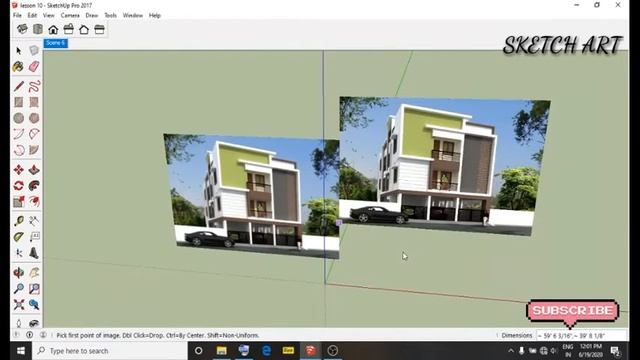Click the Make Component tool

(34, 51)
